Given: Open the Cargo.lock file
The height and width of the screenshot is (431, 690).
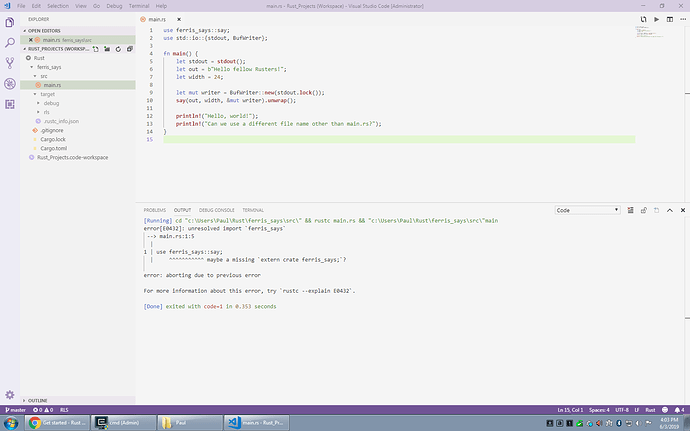Looking at the screenshot, I should point(53,139).
